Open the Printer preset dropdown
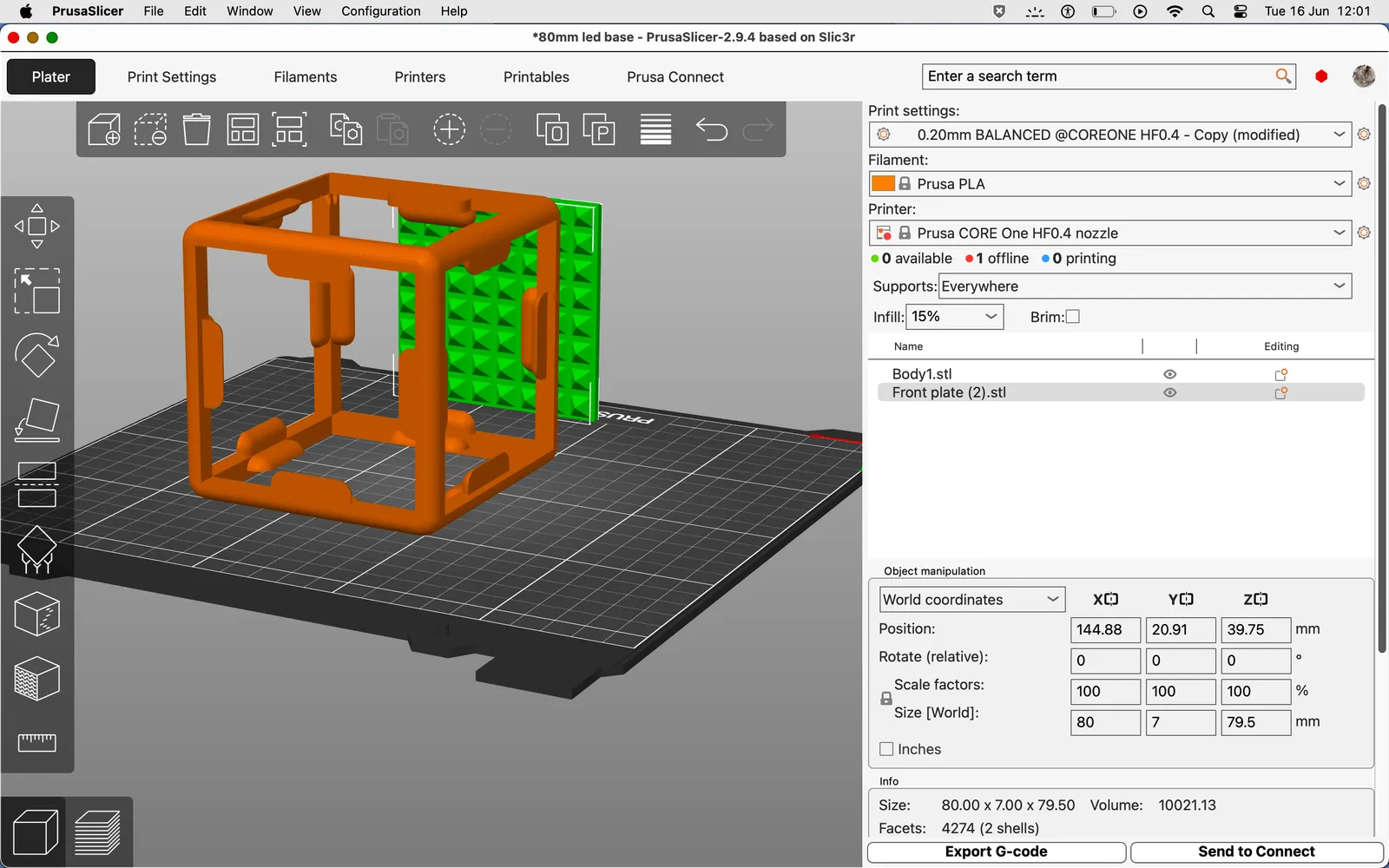 [x=1110, y=233]
